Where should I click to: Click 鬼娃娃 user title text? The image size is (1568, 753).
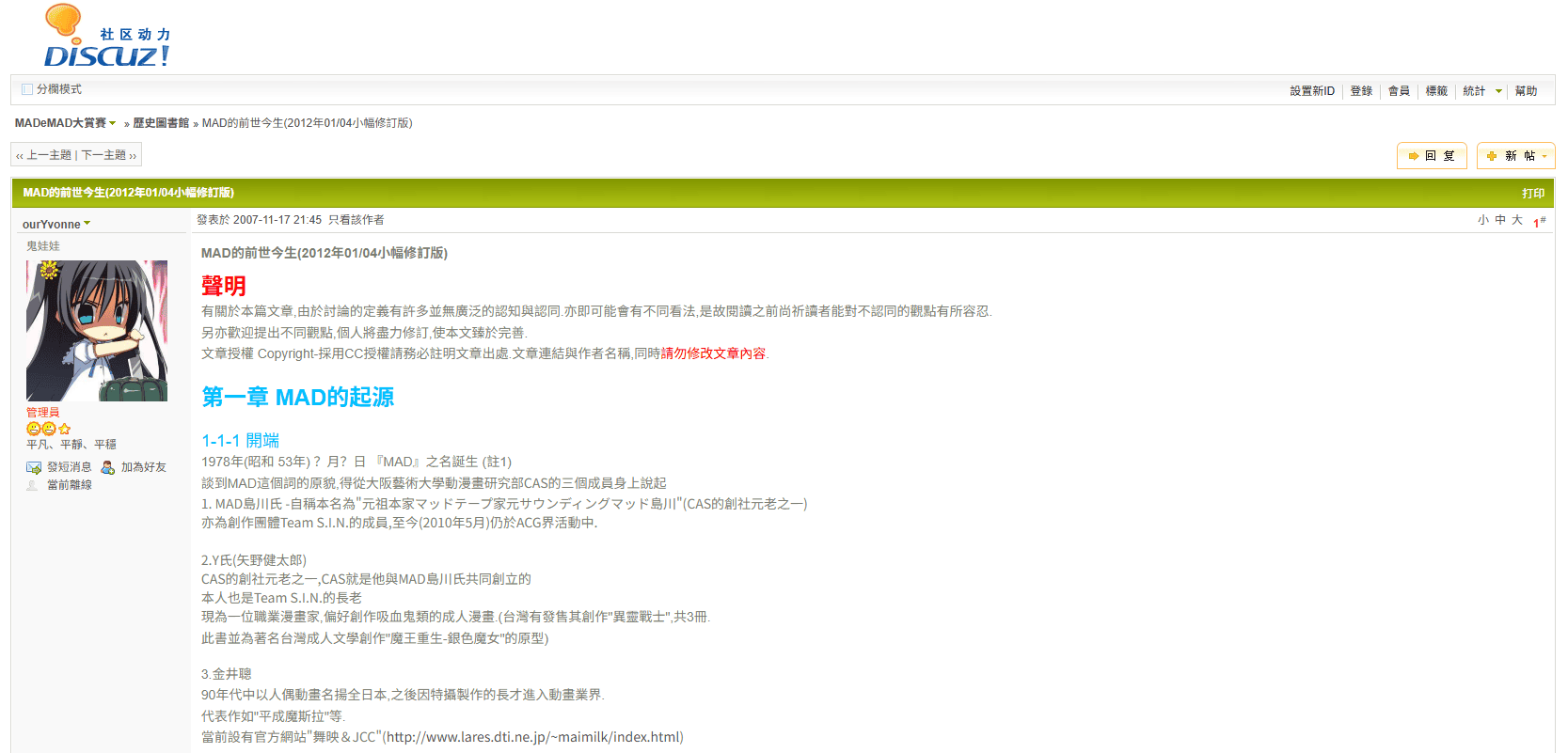43,246
